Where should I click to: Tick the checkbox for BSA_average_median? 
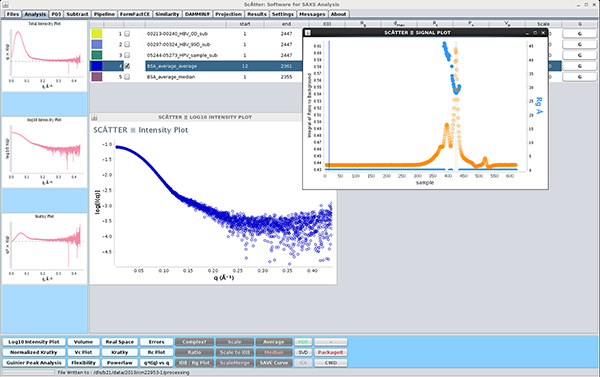click(x=127, y=77)
